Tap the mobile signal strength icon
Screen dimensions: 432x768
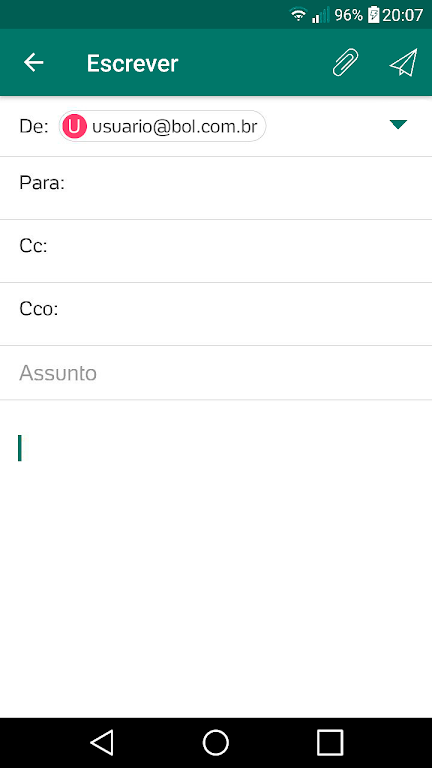[x=321, y=15]
